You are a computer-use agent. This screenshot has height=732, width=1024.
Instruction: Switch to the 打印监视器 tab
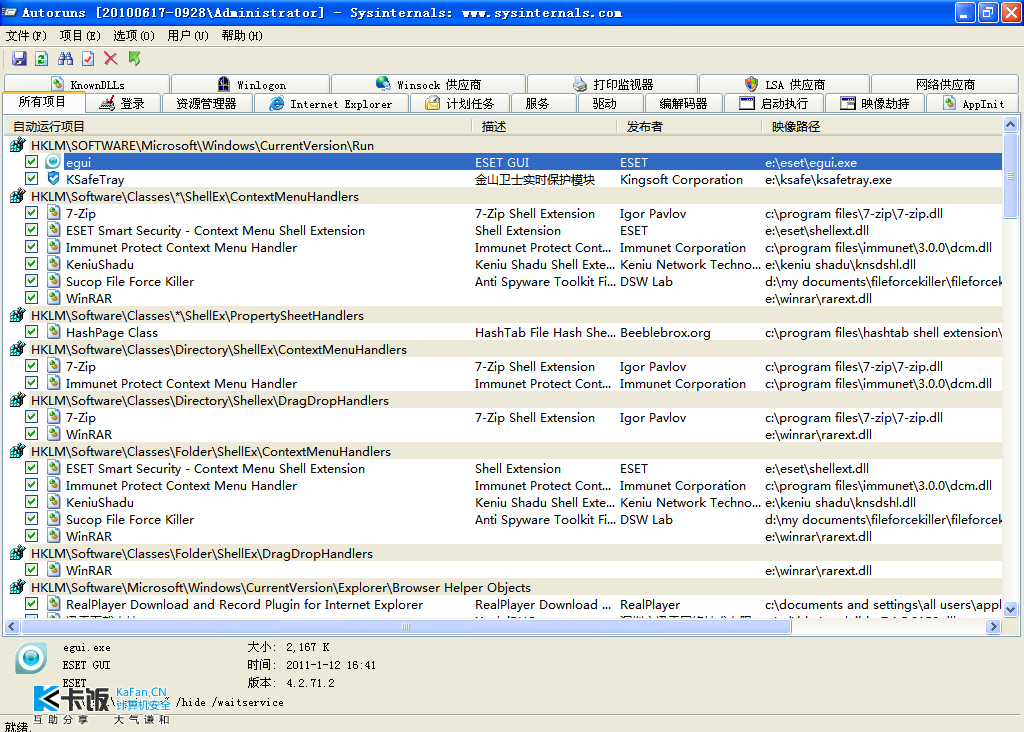[613, 84]
